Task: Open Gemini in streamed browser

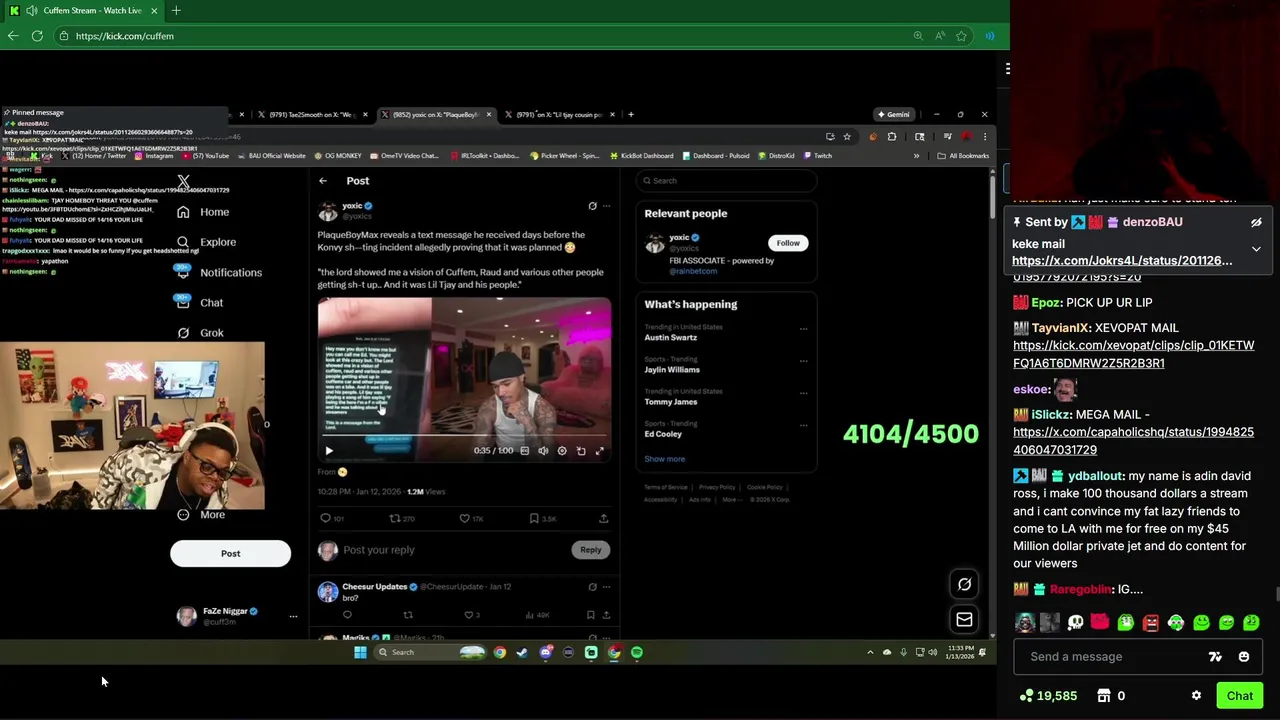Action: [x=893, y=114]
